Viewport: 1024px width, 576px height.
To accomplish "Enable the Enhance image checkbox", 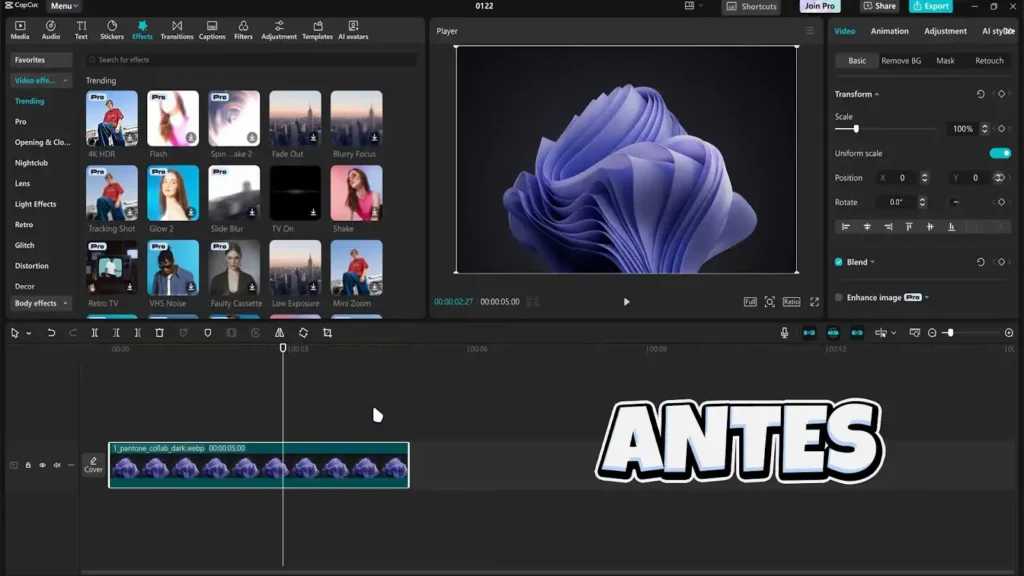I will coord(839,297).
